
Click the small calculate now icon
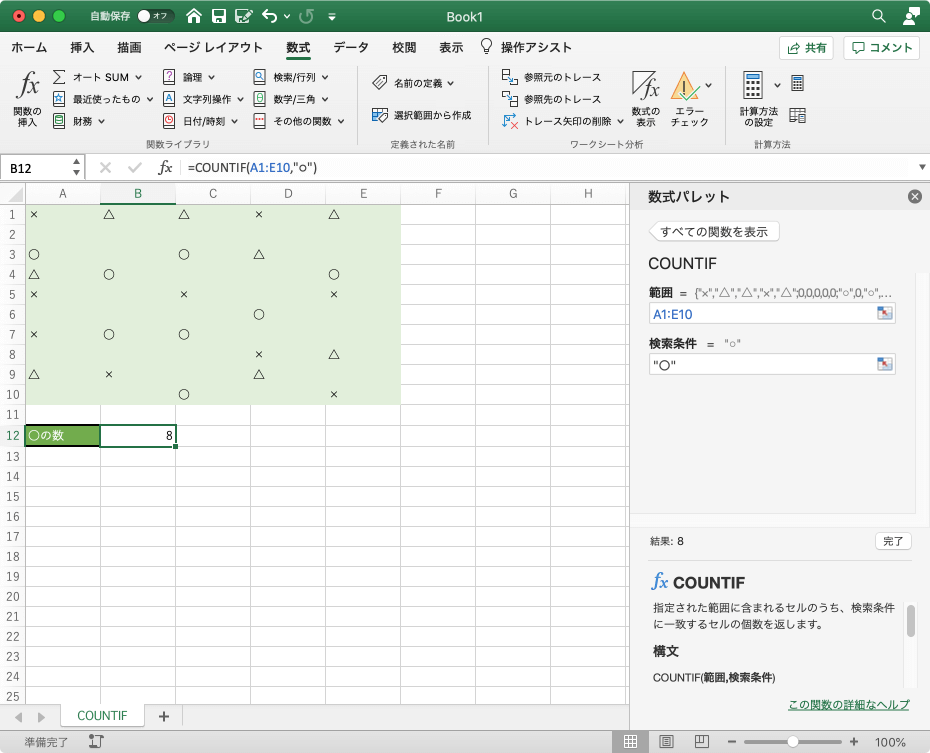pos(798,83)
